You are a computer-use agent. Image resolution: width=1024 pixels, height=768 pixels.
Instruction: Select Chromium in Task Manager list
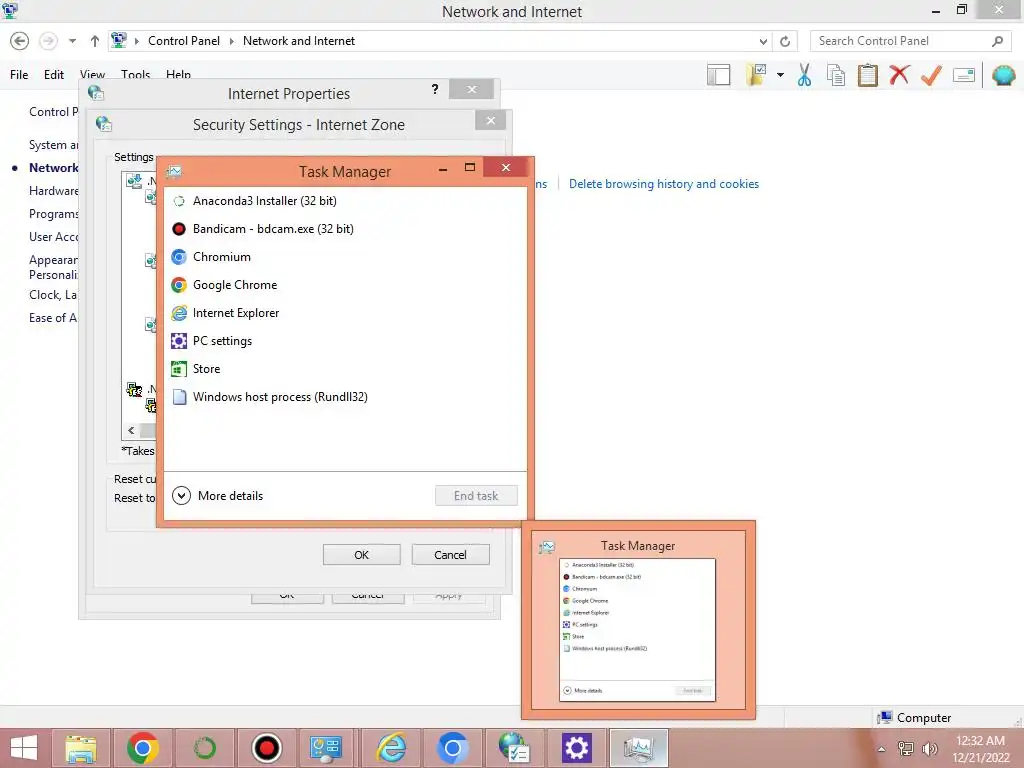click(345, 257)
